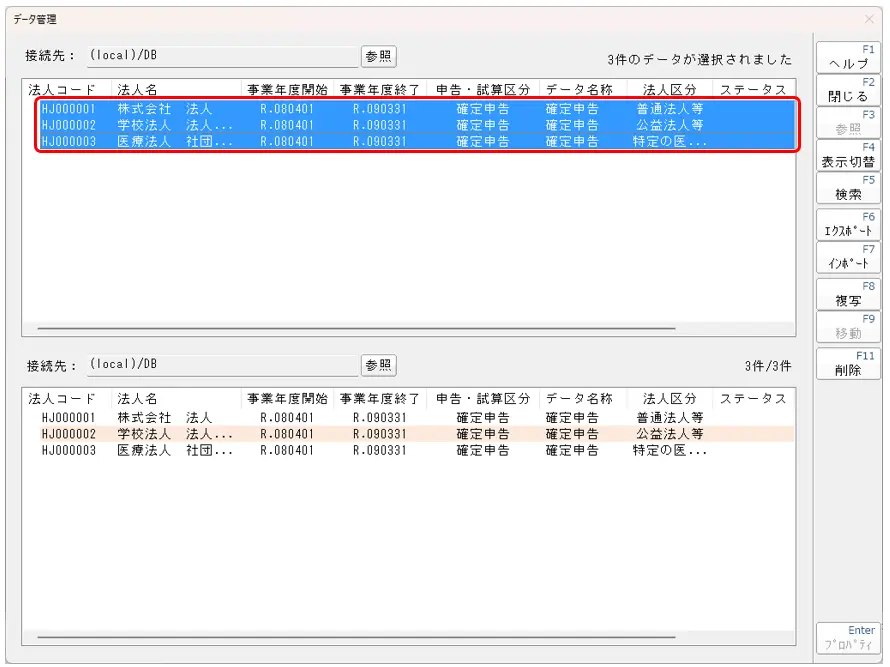Click the upper 接続先 connection field
Image resolution: width=890 pixels, height=667 pixels.
[x=222, y=56]
